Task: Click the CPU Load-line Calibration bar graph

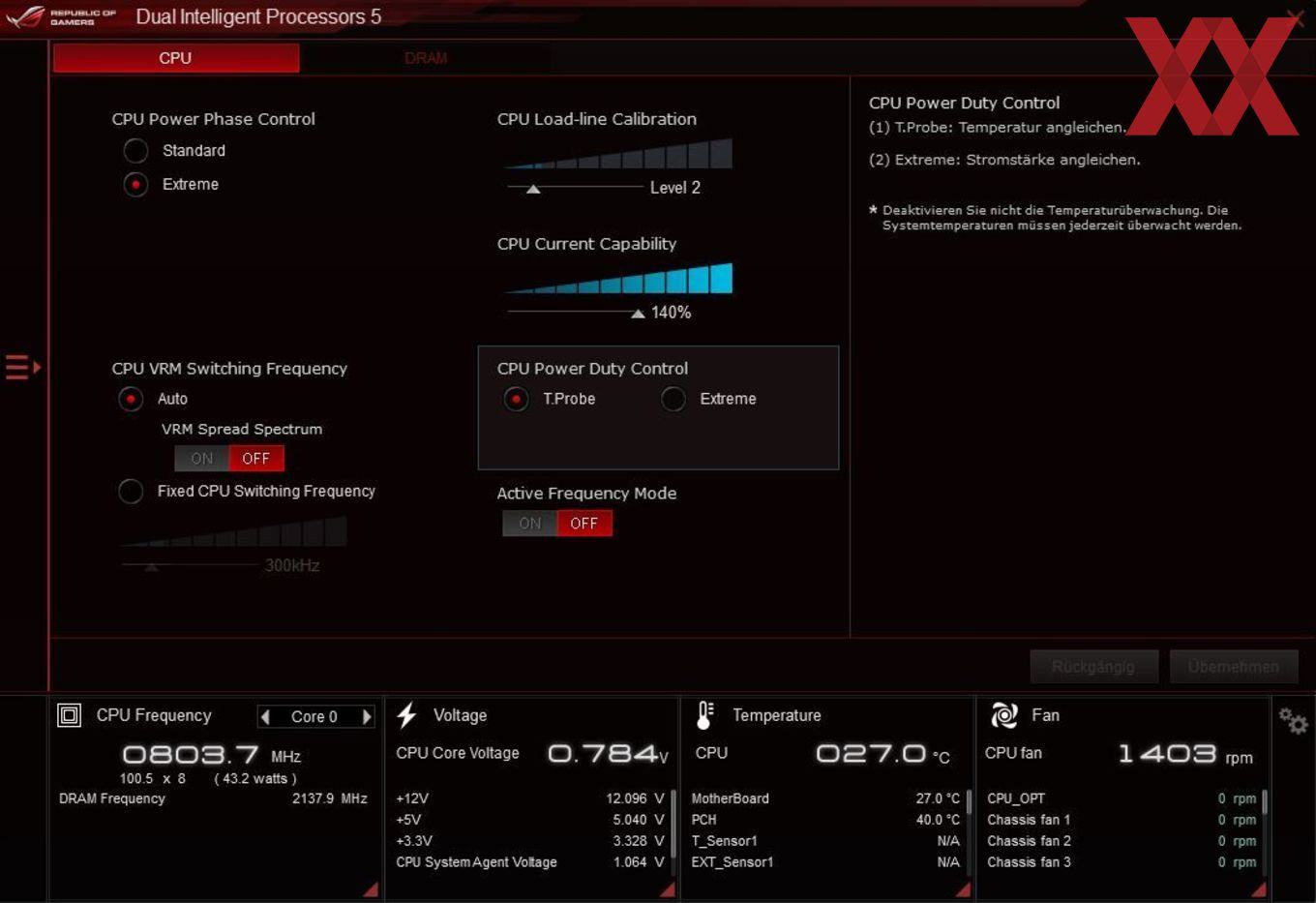Action: click(x=618, y=154)
